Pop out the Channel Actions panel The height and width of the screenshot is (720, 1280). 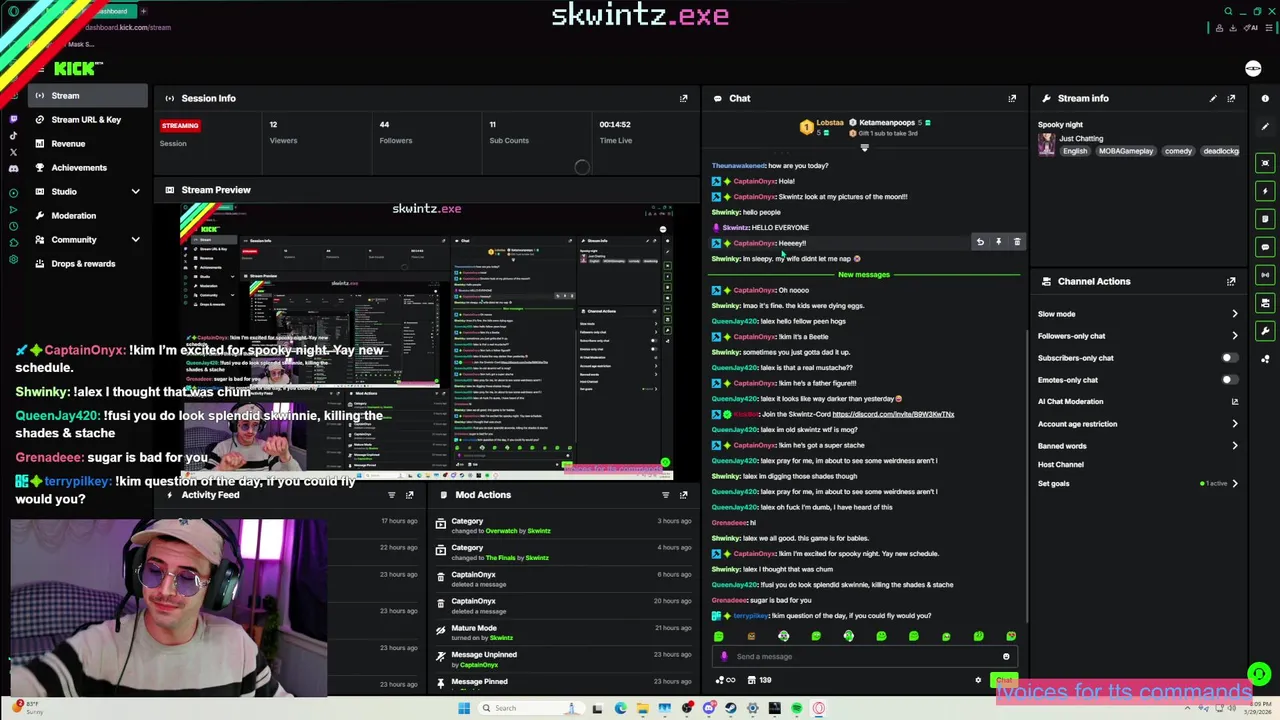[1231, 282]
